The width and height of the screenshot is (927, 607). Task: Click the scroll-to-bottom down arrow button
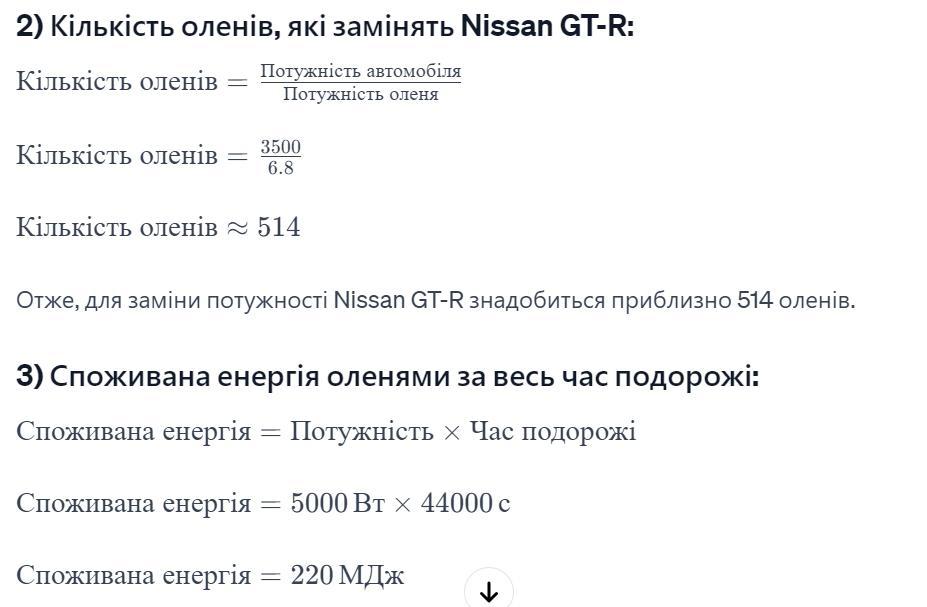point(488,591)
